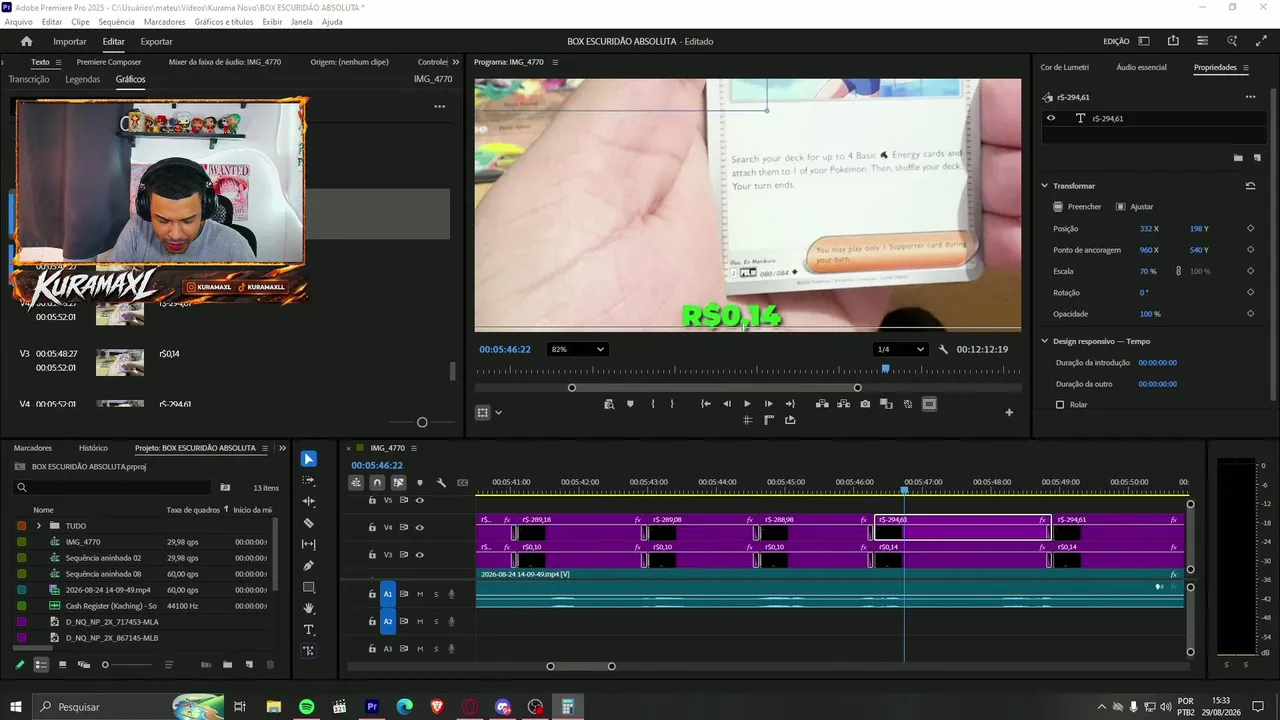
Task: Switch to the Histórico tab
Action: [x=93, y=448]
